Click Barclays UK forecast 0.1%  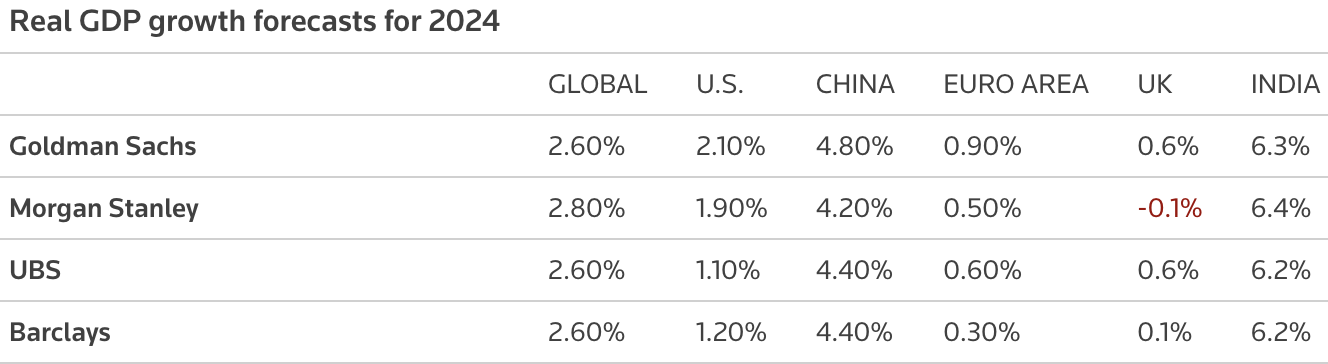[x=1167, y=332]
